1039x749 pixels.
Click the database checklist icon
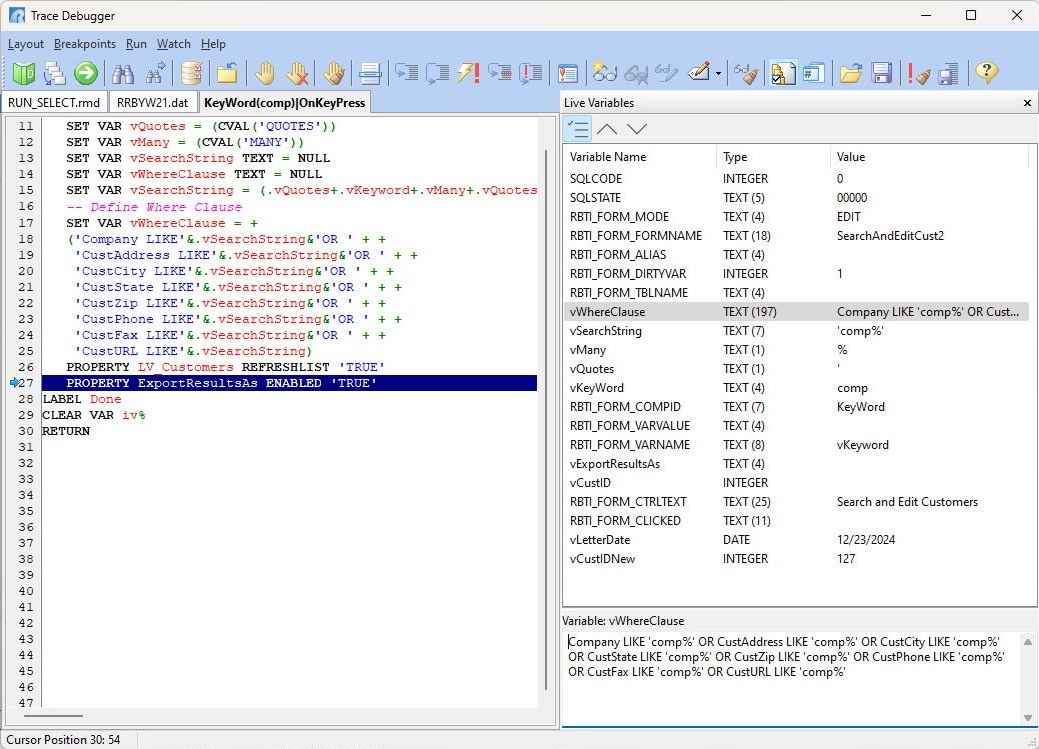pyautogui.click(x=191, y=73)
